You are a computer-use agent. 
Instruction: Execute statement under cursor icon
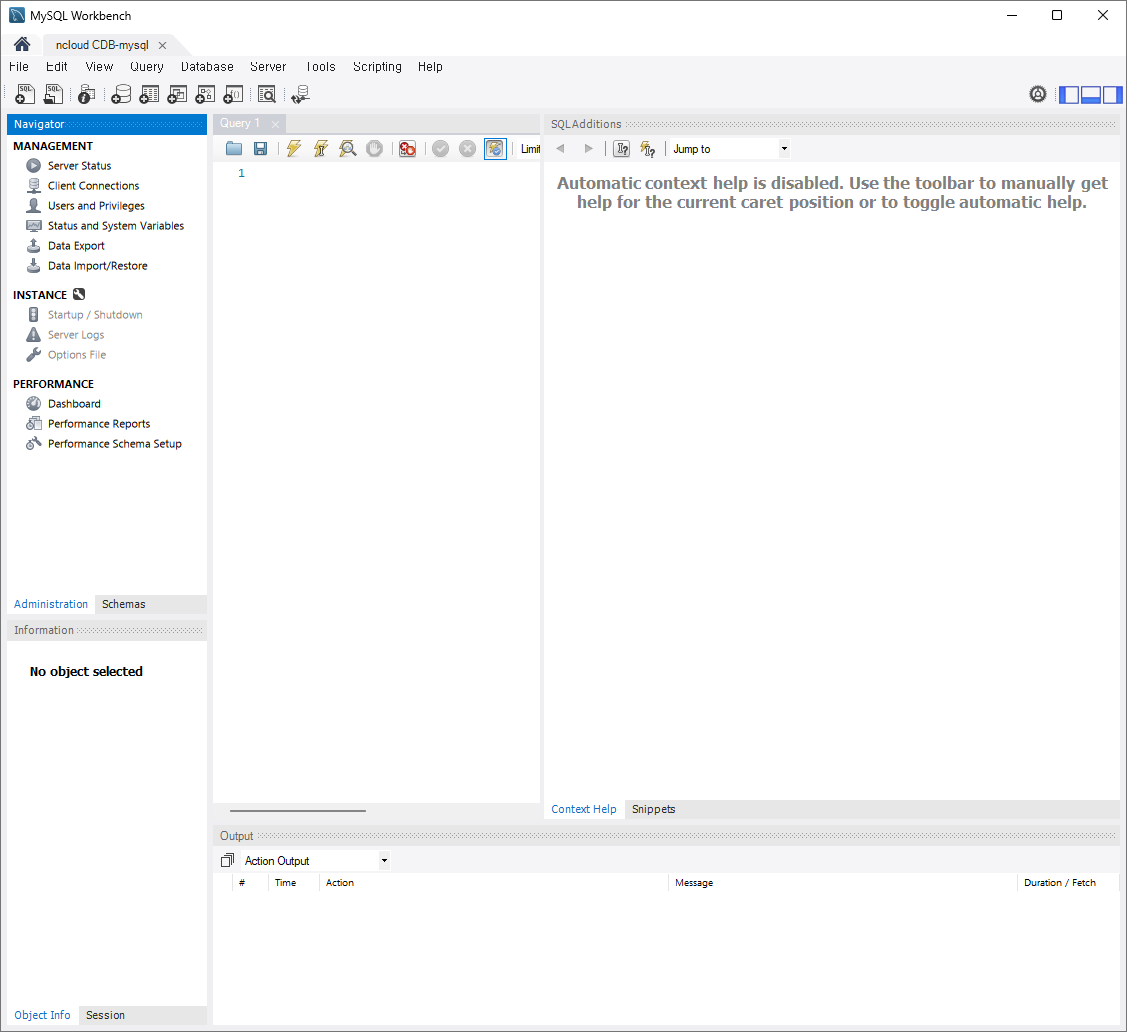coord(321,149)
